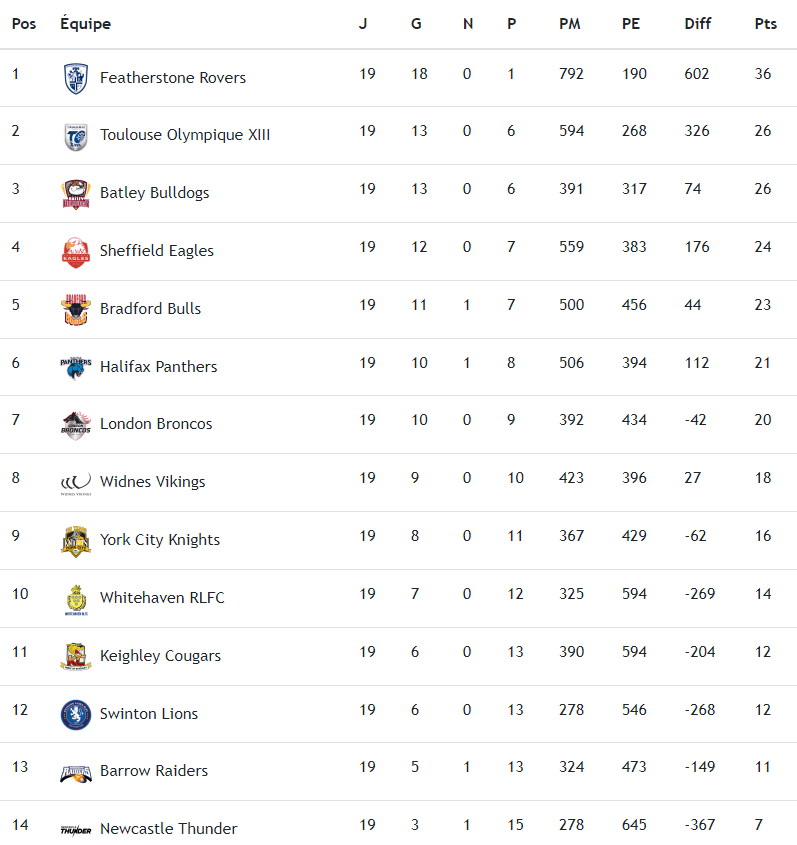Click the Batley Bulldogs team logo

point(76,194)
